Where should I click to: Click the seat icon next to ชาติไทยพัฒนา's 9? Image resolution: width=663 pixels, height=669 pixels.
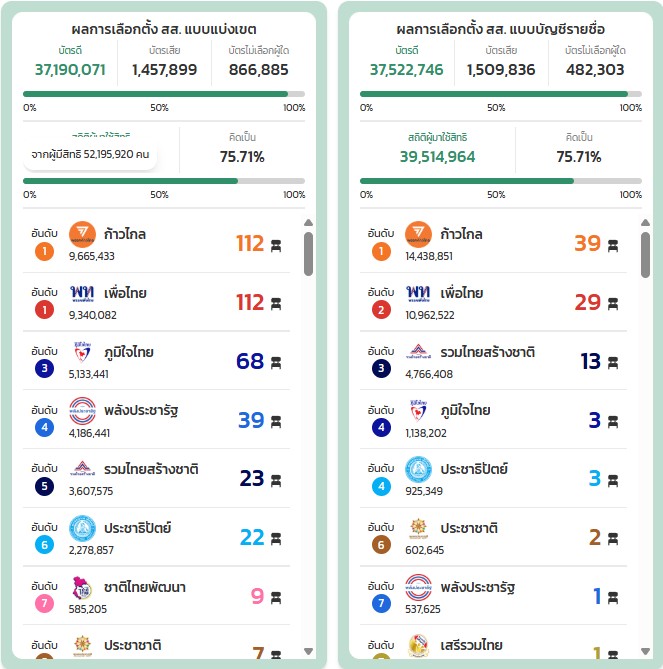276,598
